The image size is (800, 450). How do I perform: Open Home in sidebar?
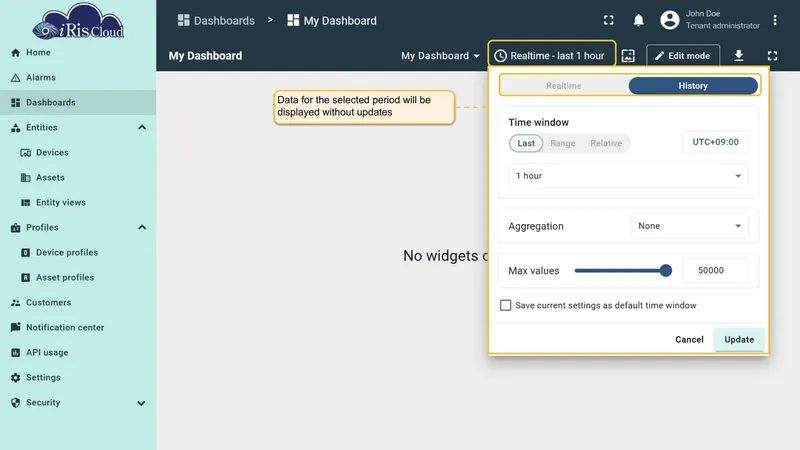78,53
